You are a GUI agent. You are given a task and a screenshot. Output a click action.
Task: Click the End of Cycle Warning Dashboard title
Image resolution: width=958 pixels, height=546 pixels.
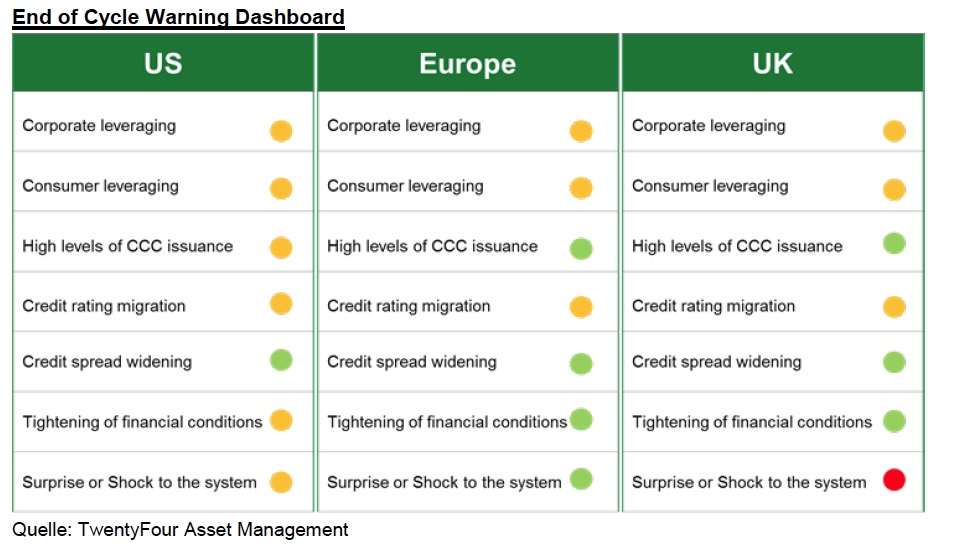point(178,16)
